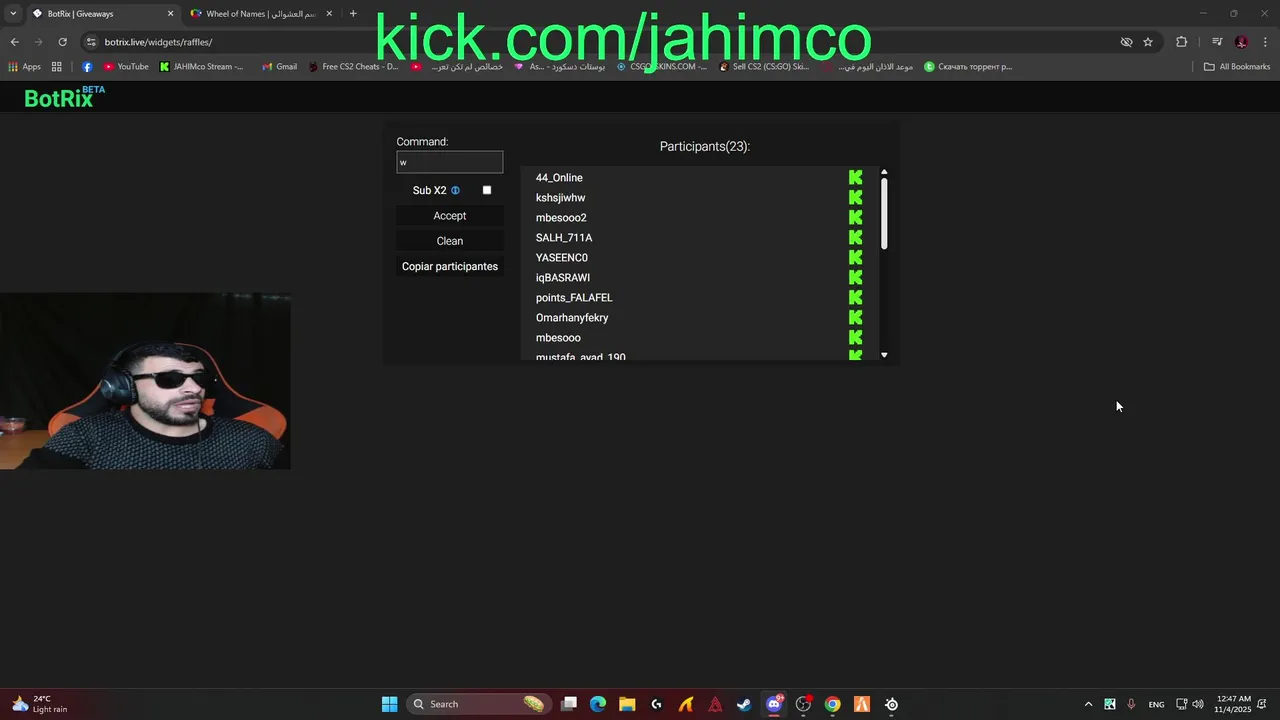Click Kick icon beside 44_Online
Viewport: 1280px width, 720px height.
pos(855,177)
